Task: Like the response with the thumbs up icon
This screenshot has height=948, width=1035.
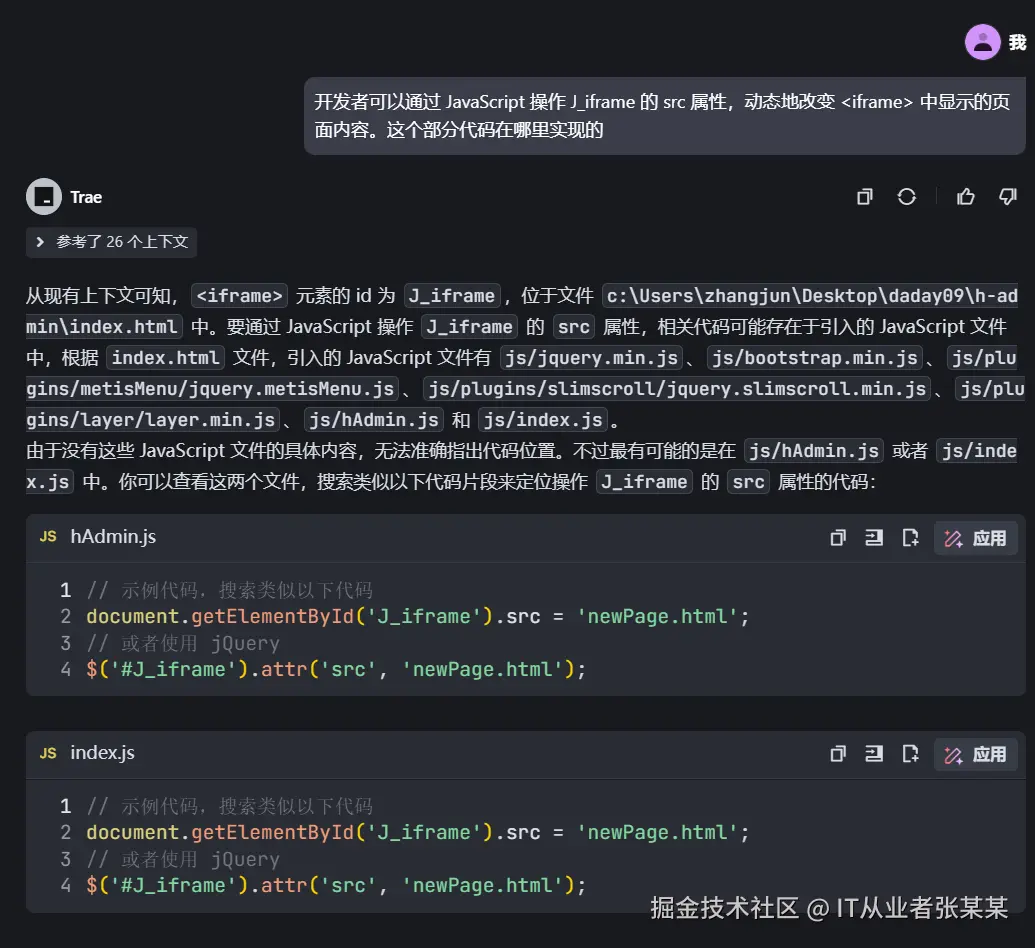Action: 965,197
